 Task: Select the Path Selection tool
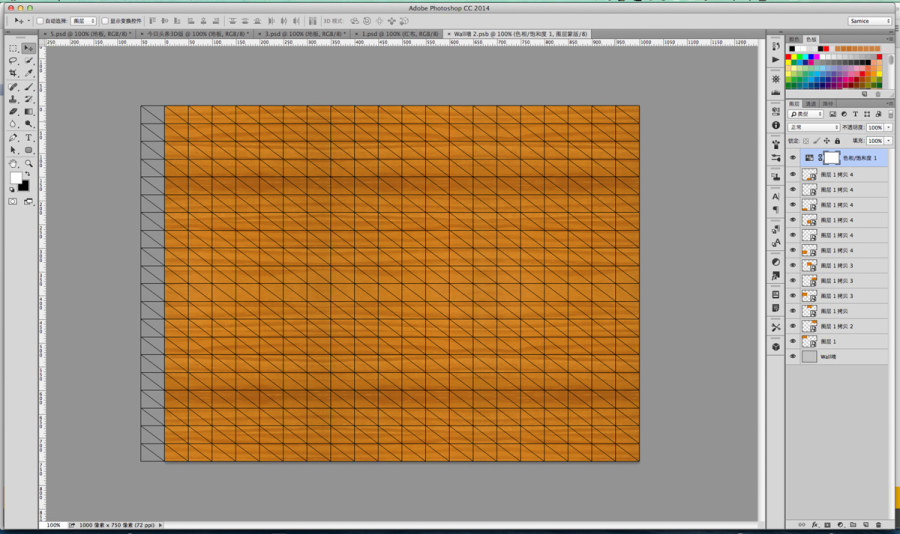(13, 150)
